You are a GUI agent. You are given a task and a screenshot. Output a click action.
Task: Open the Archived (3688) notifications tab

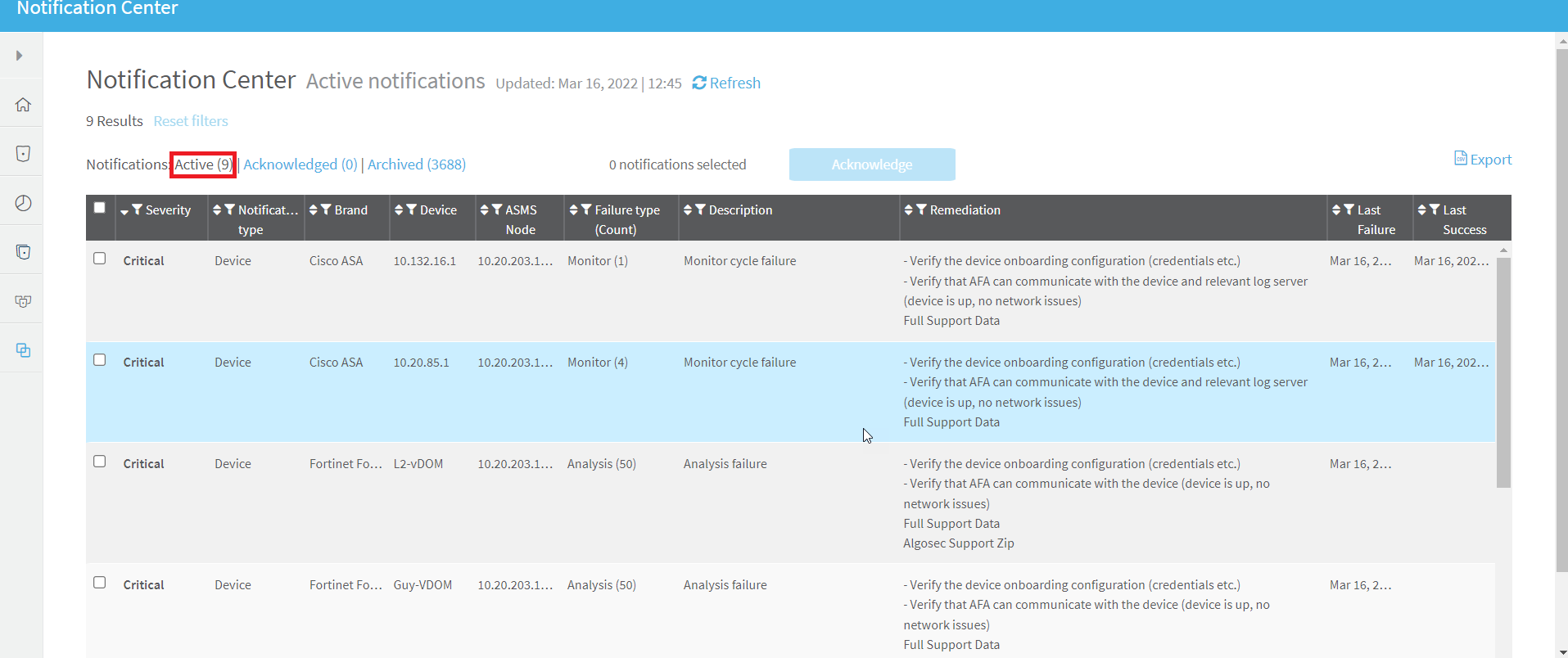coord(416,164)
